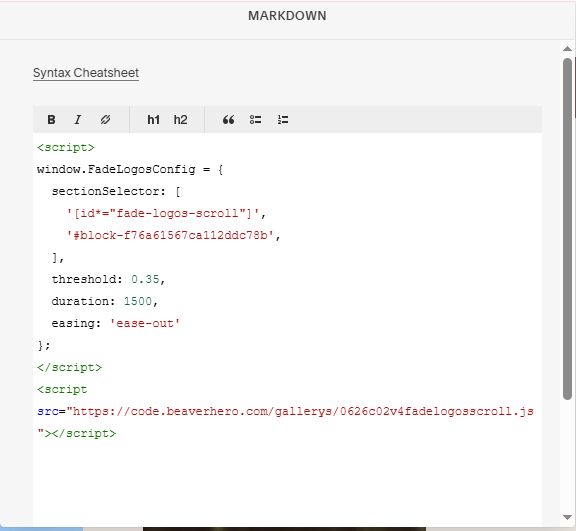Click the vertical scrollbar thumb

(567, 228)
